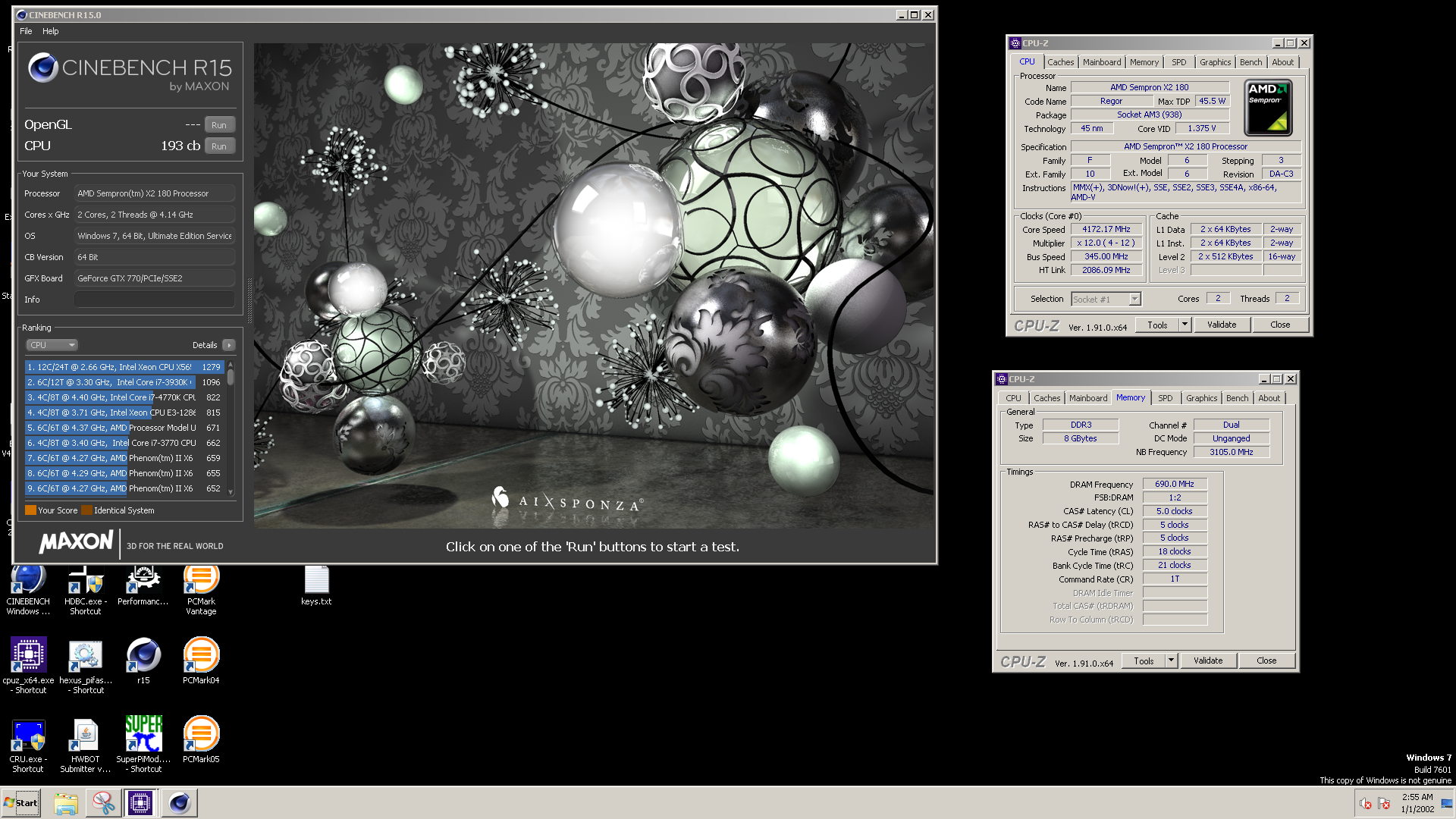Switch to Mainboard tab in upper CPU-Z

point(1101,62)
